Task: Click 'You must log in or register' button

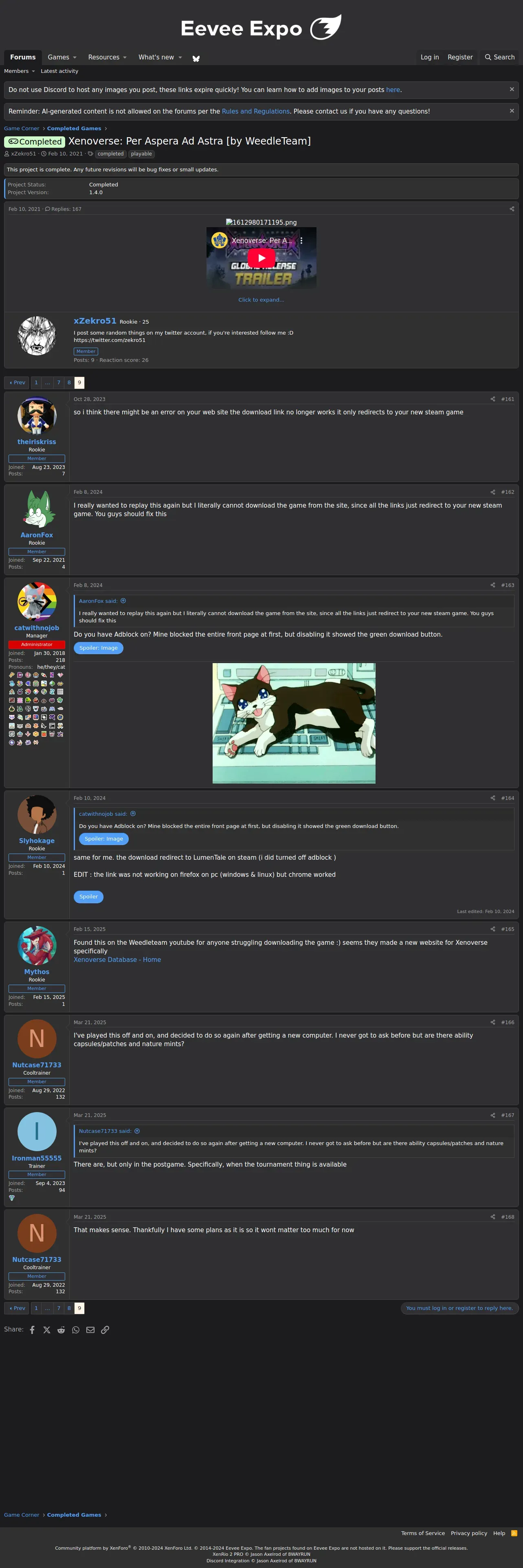Action: [x=459, y=1308]
